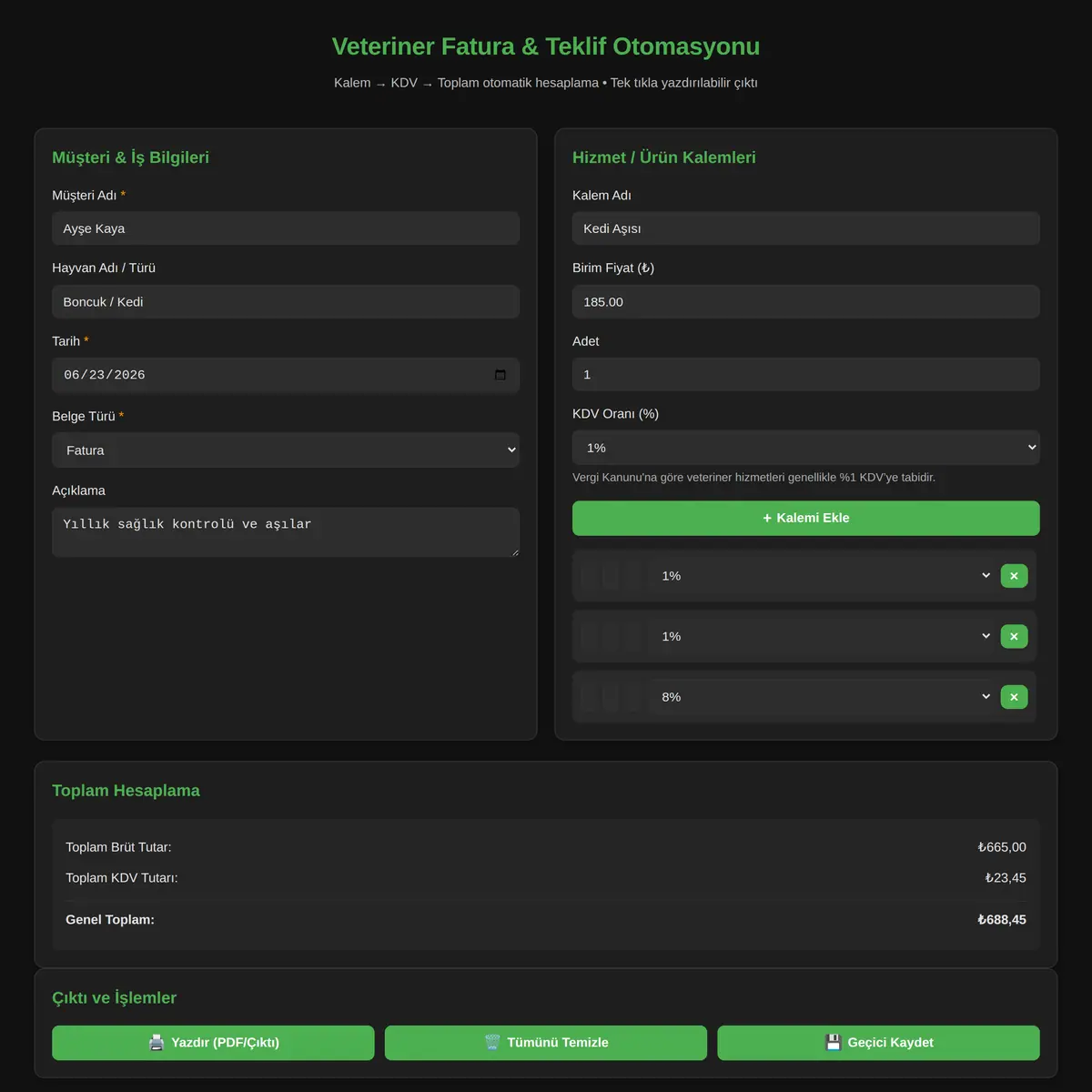
Task: Click the "Genel Toplam:" label
Action: click(x=110, y=920)
